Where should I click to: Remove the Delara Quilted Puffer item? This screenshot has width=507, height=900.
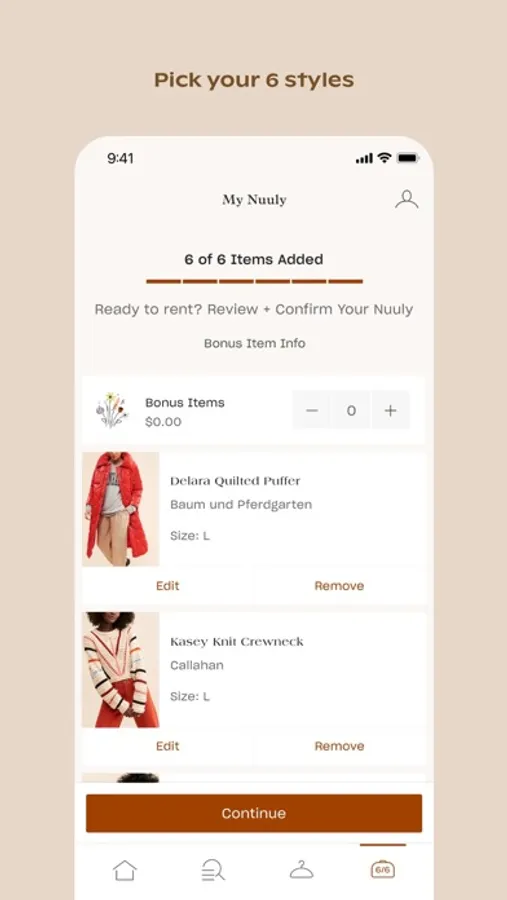[339, 585]
